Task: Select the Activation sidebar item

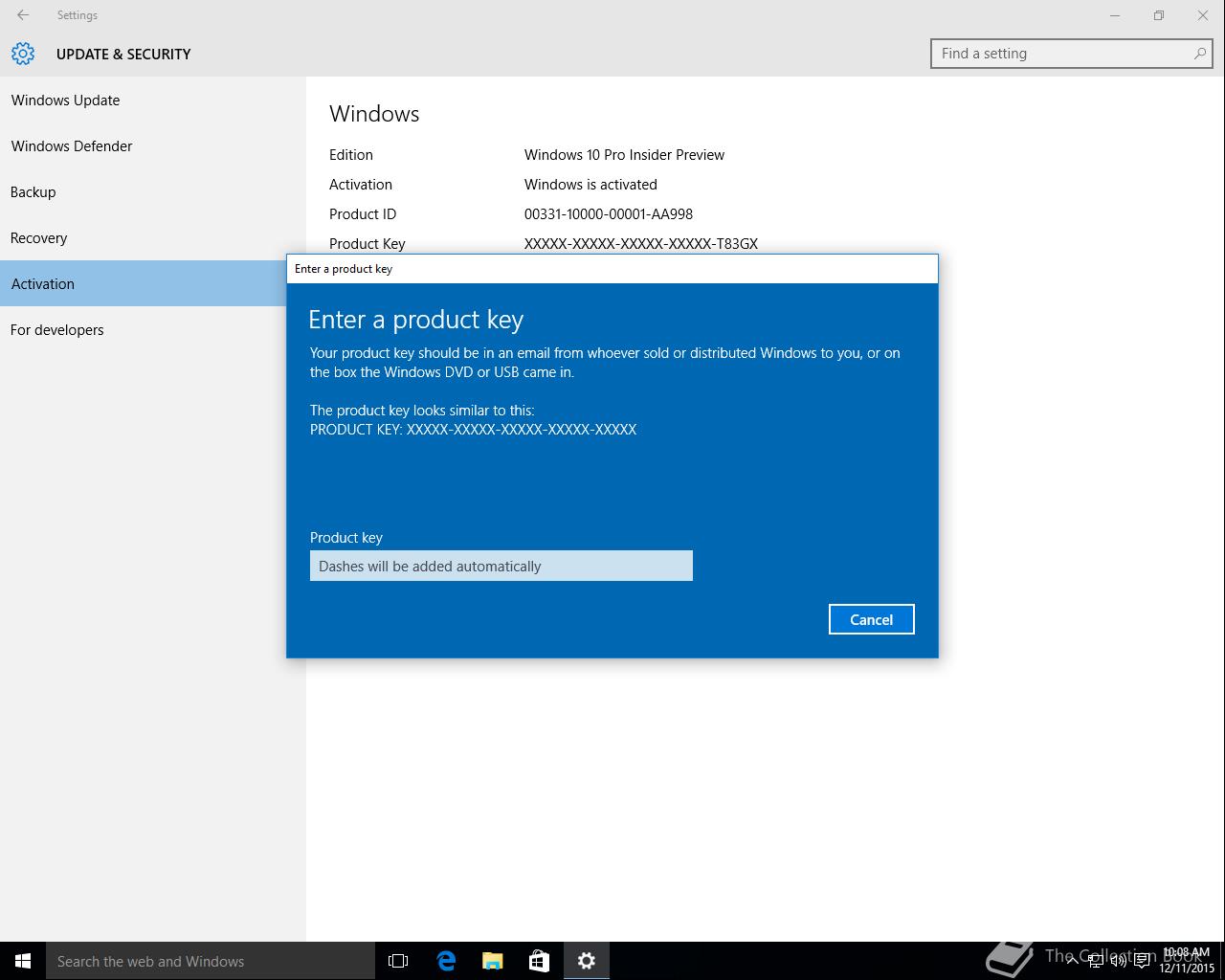Action: point(144,283)
